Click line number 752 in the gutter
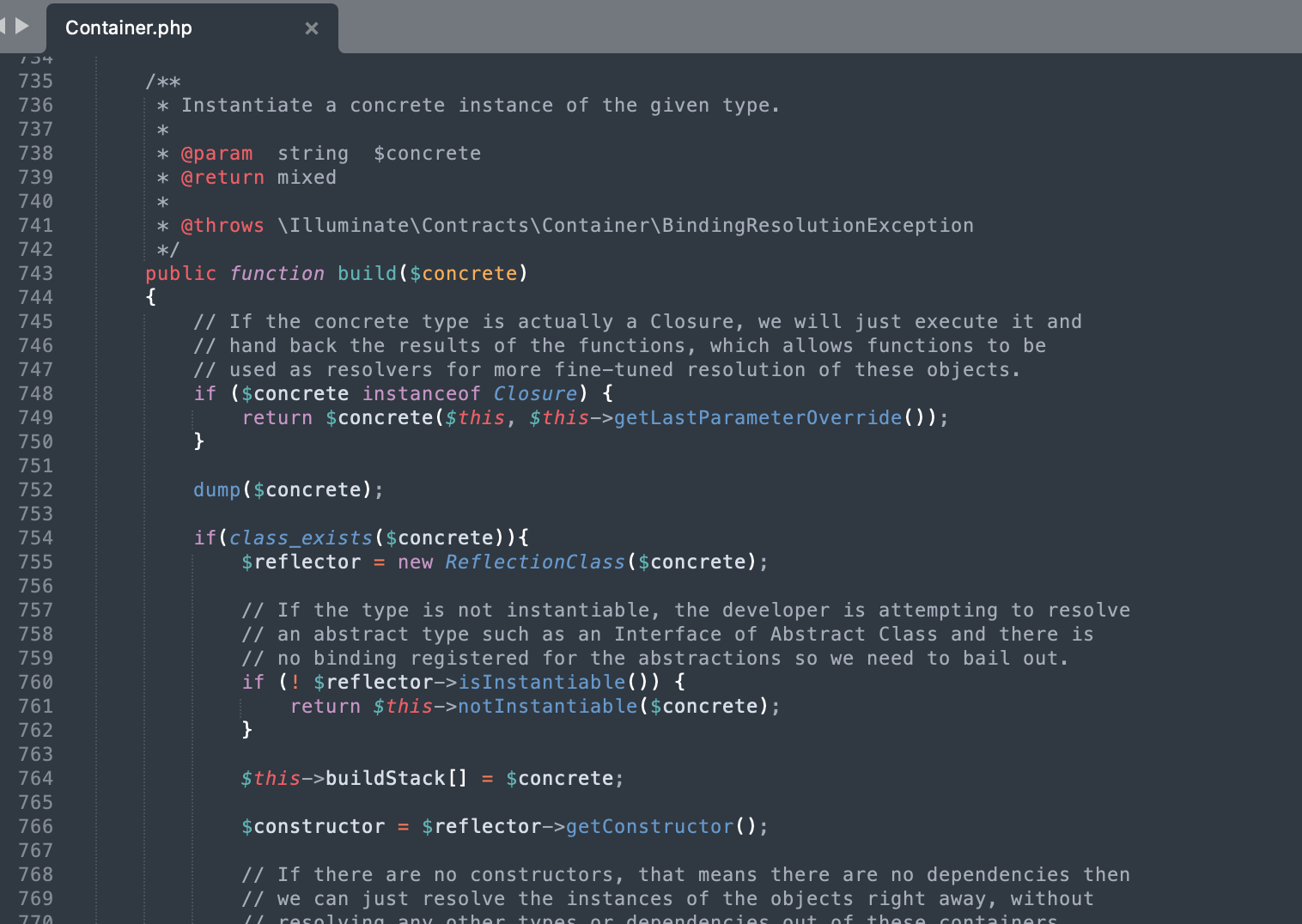Image resolution: width=1302 pixels, height=924 pixels. point(35,489)
